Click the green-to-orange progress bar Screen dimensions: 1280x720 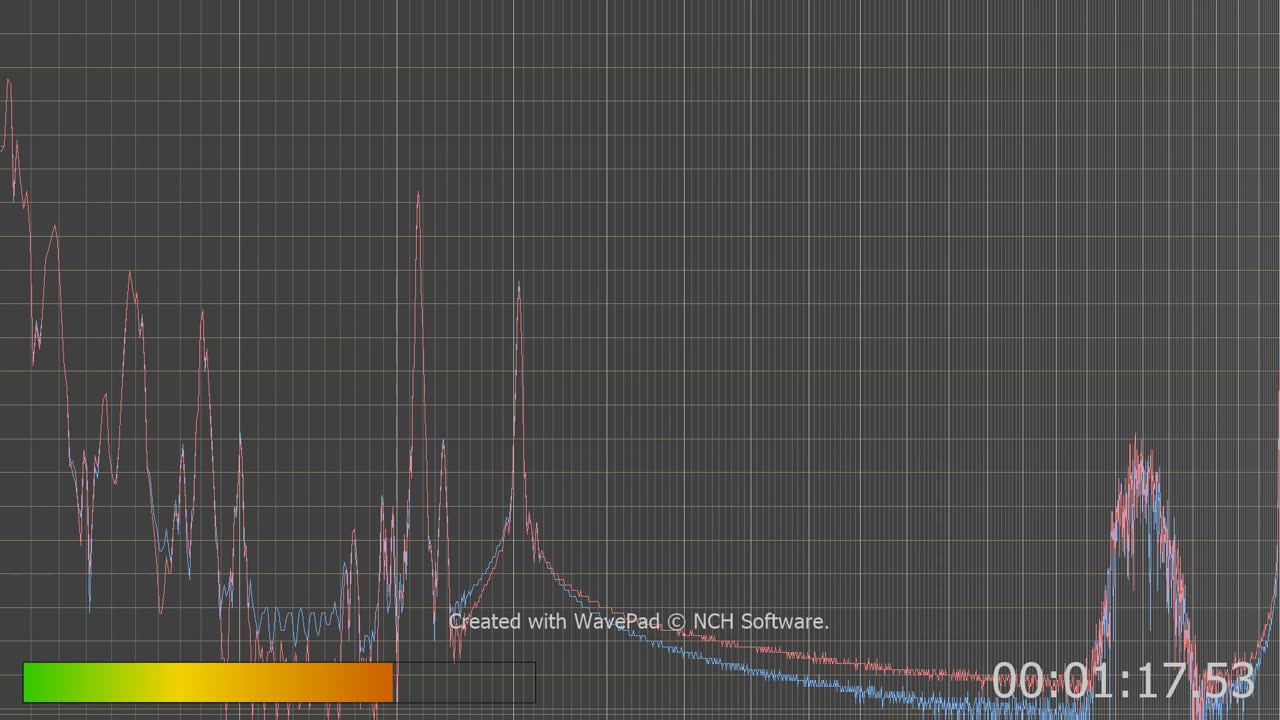279,682
